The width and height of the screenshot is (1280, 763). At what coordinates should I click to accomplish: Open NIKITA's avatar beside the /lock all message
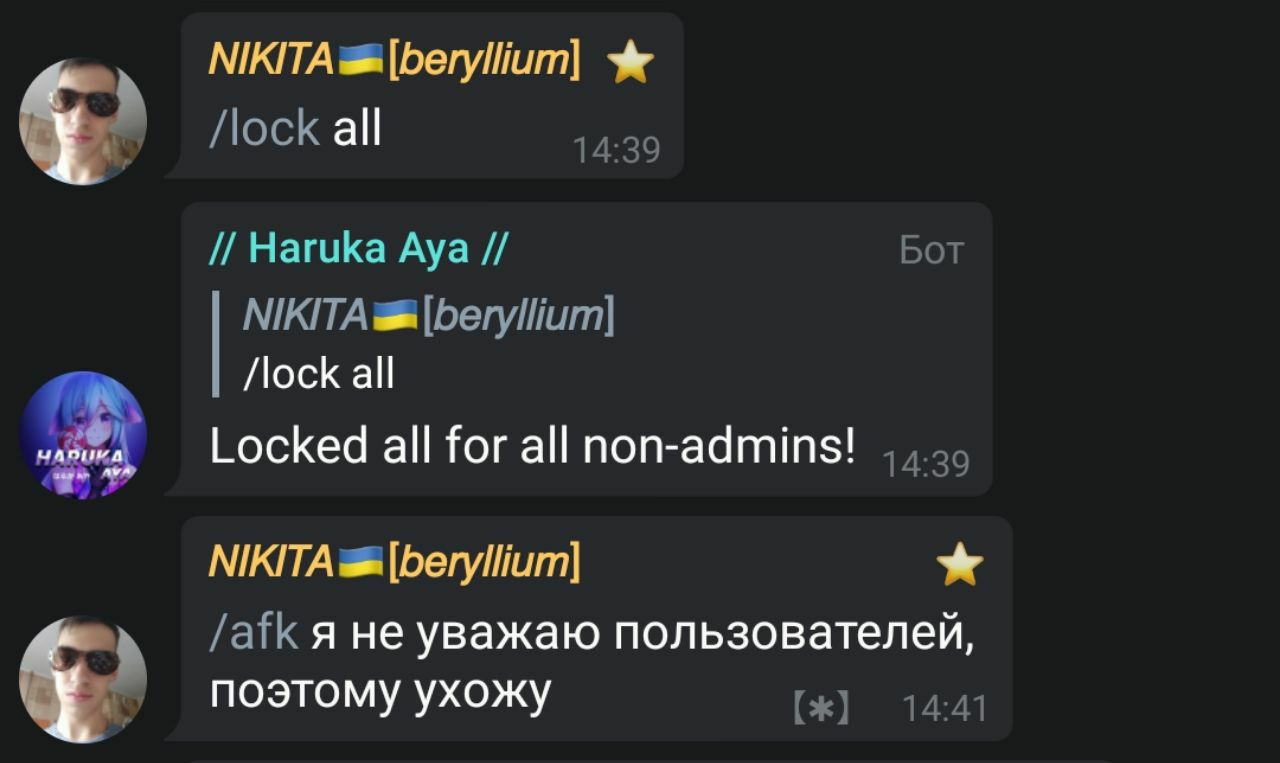(83, 121)
